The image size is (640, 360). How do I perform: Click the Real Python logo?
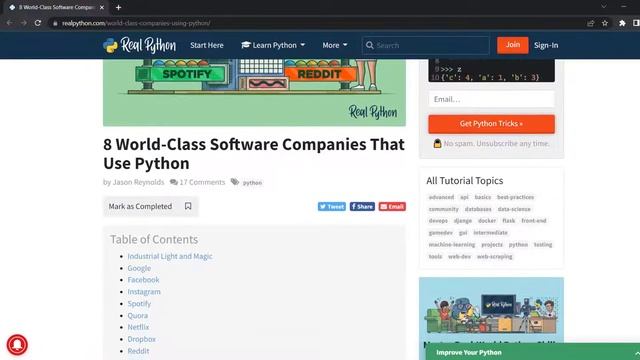click(139, 45)
